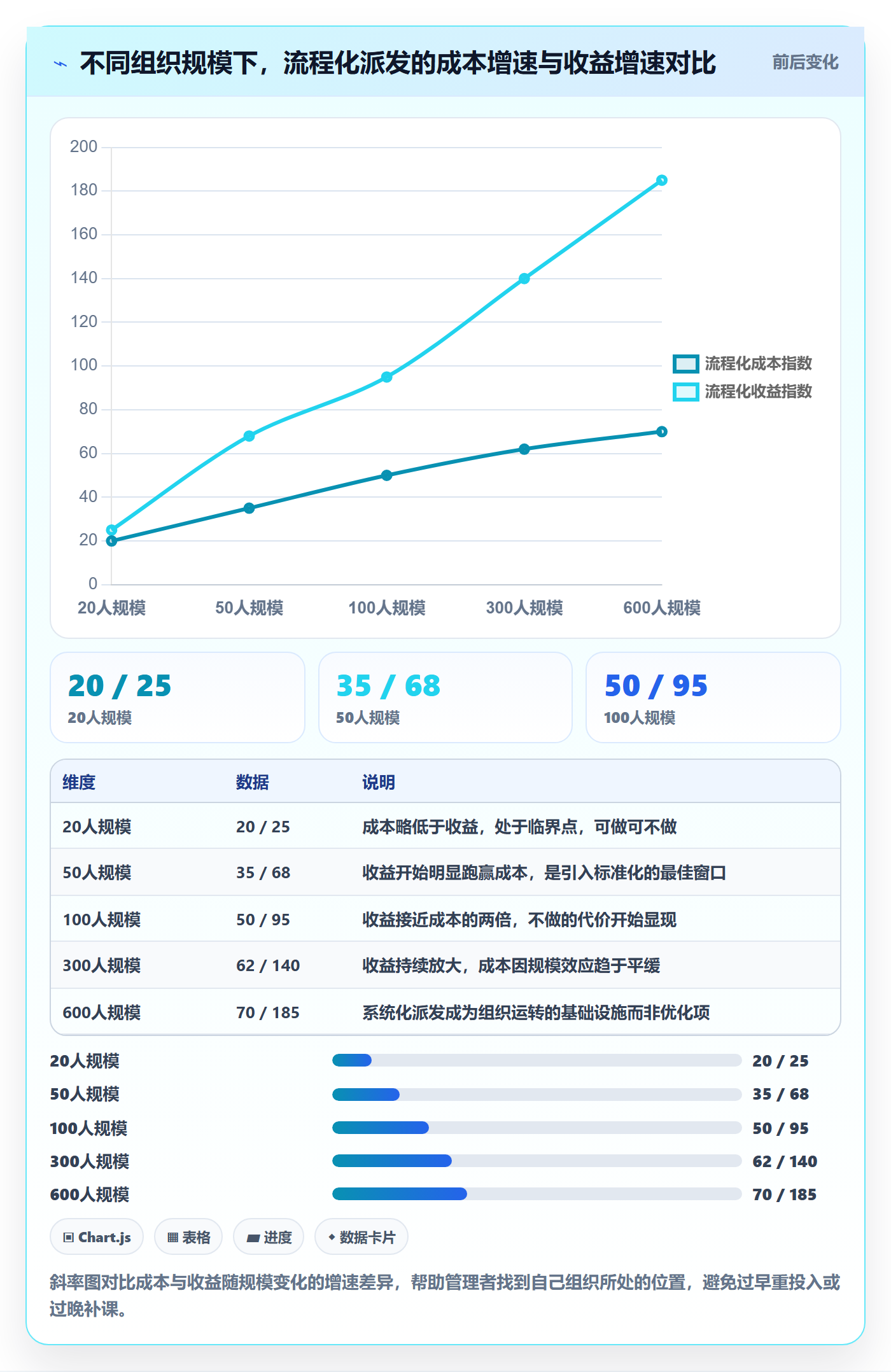Open the 50 / 95 data card

(713, 697)
